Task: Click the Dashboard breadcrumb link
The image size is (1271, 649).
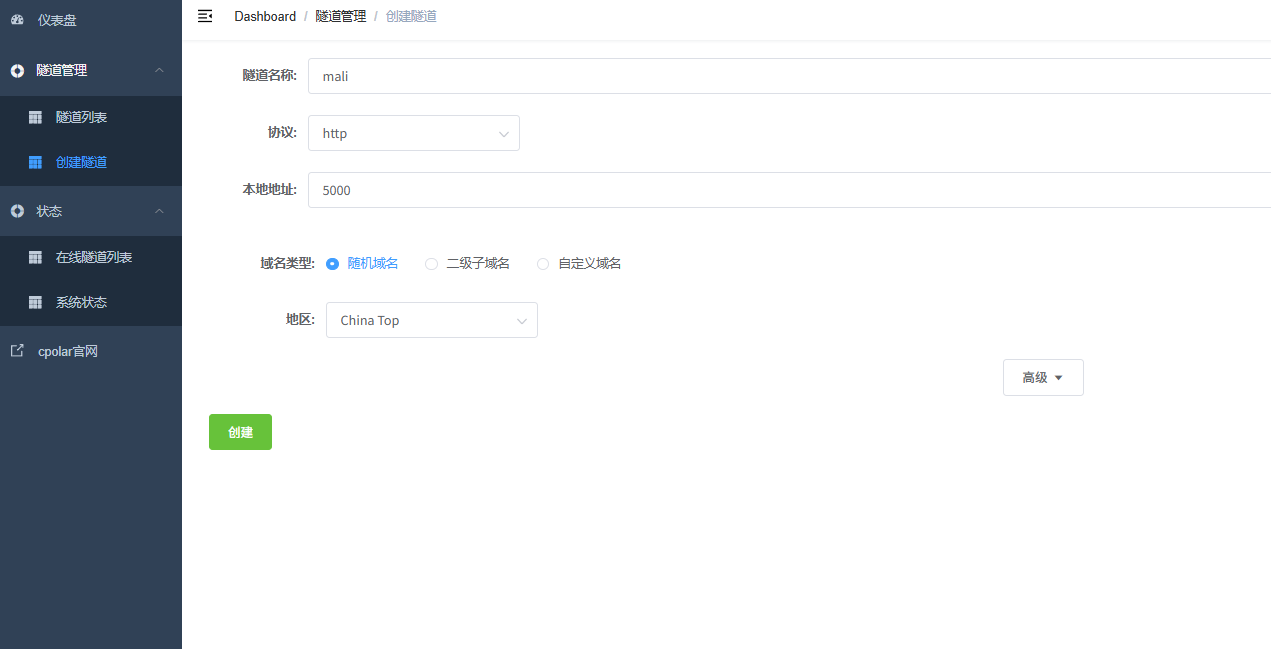Action: coord(265,16)
